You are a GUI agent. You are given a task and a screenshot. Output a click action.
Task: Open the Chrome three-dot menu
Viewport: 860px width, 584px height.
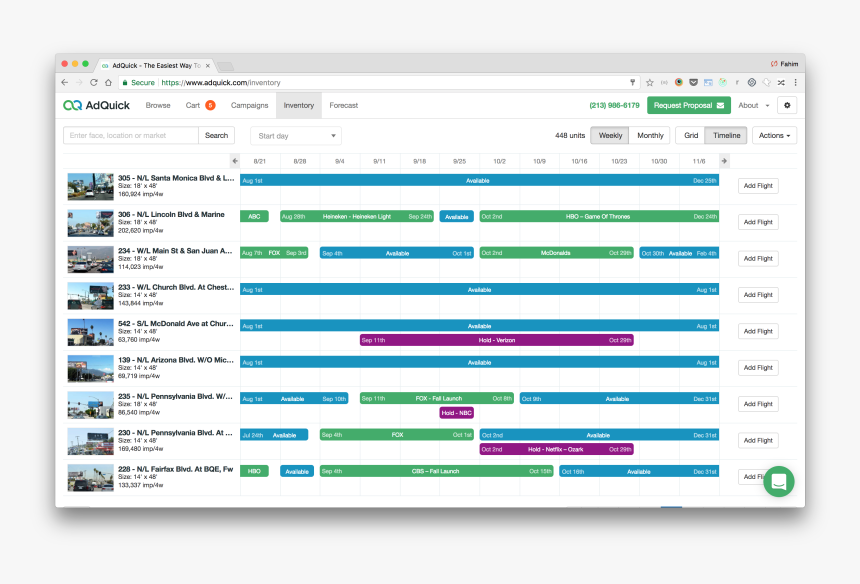[795, 82]
